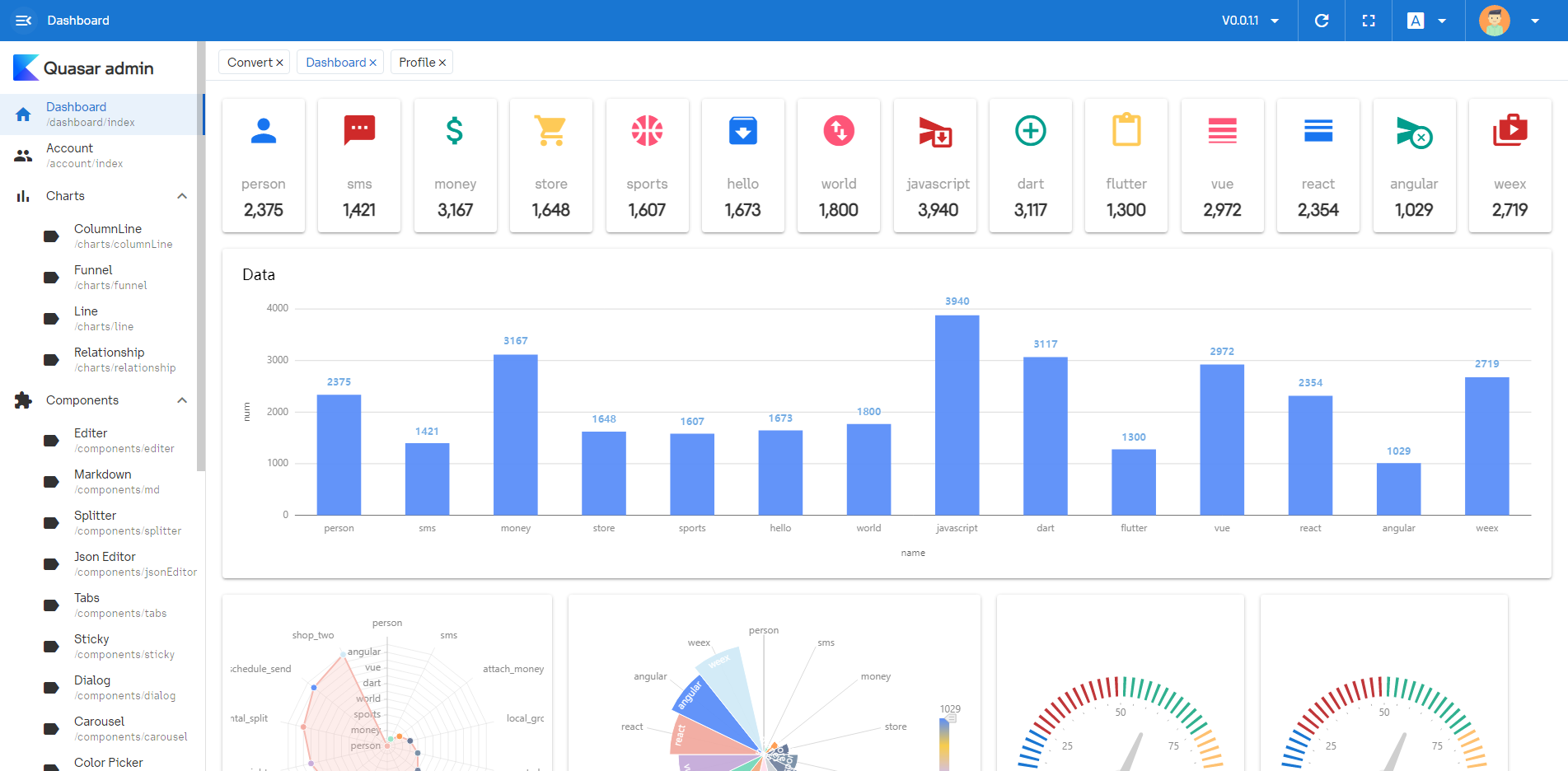Screen dimensions: 1568x771
Task: Click the clipboard icon on flutter card
Action: [x=1126, y=130]
